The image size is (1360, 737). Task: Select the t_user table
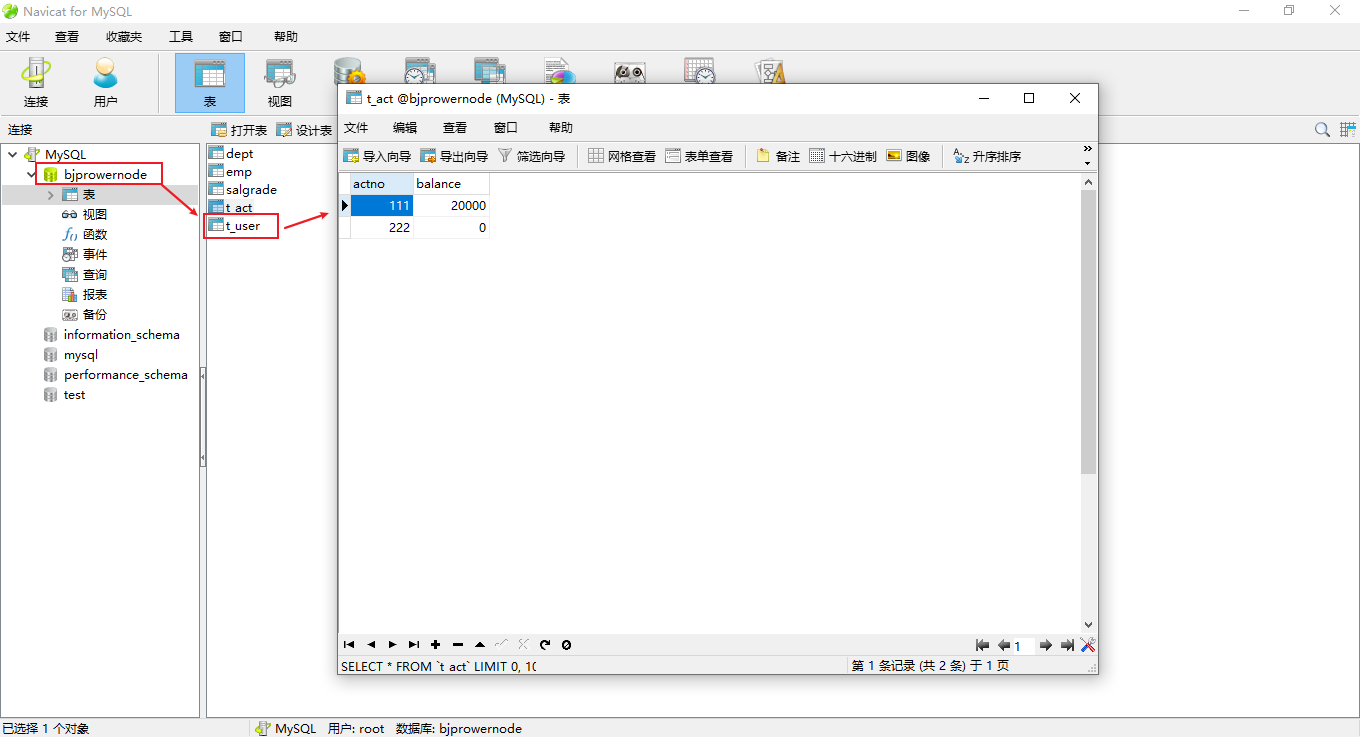234,226
